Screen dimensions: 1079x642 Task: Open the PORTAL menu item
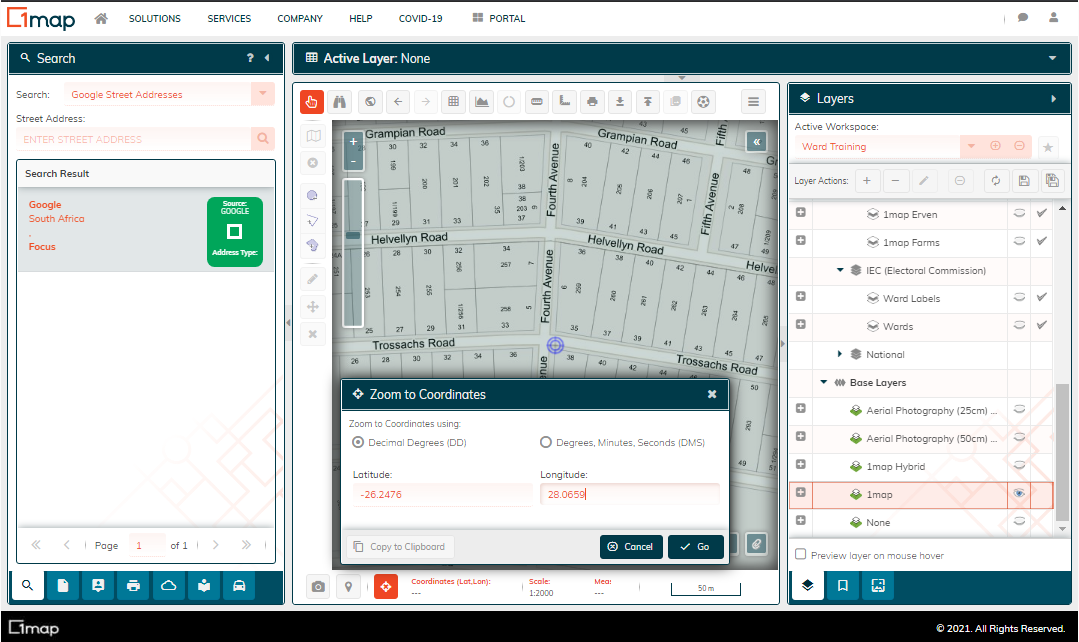pyautogui.click(x=499, y=19)
